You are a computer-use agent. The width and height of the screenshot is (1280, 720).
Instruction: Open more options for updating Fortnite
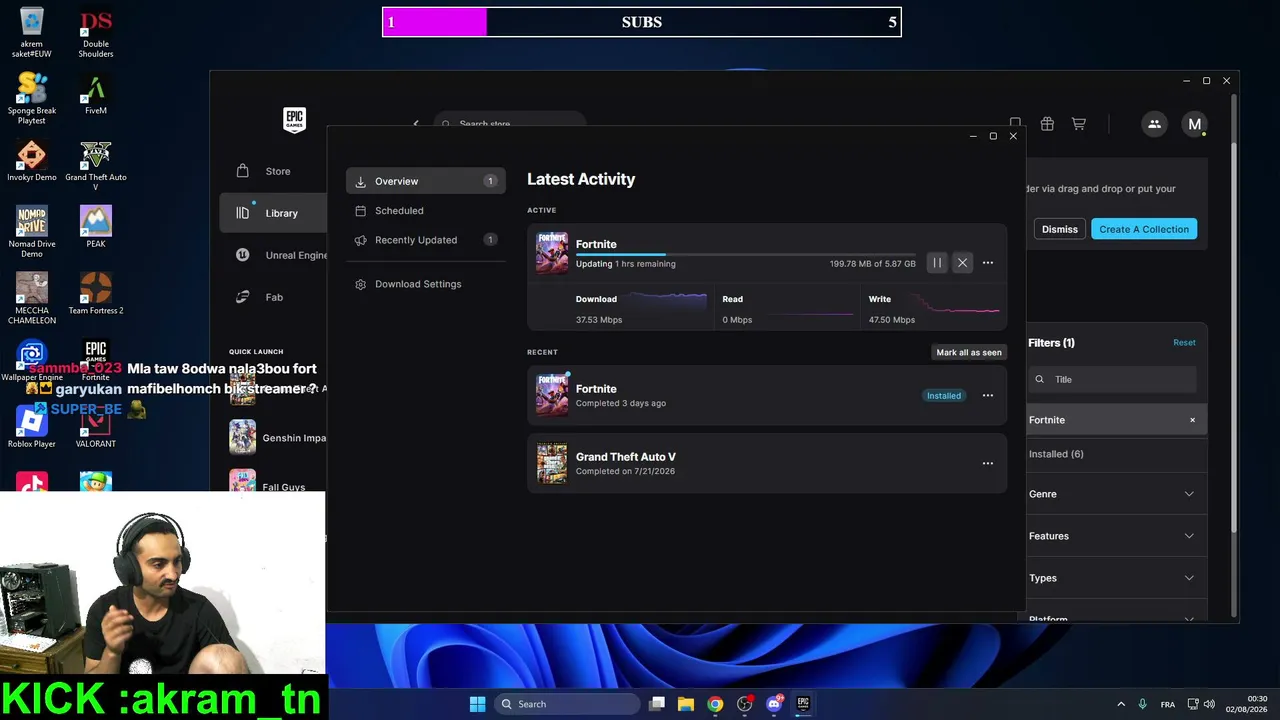click(x=988, y=263)
